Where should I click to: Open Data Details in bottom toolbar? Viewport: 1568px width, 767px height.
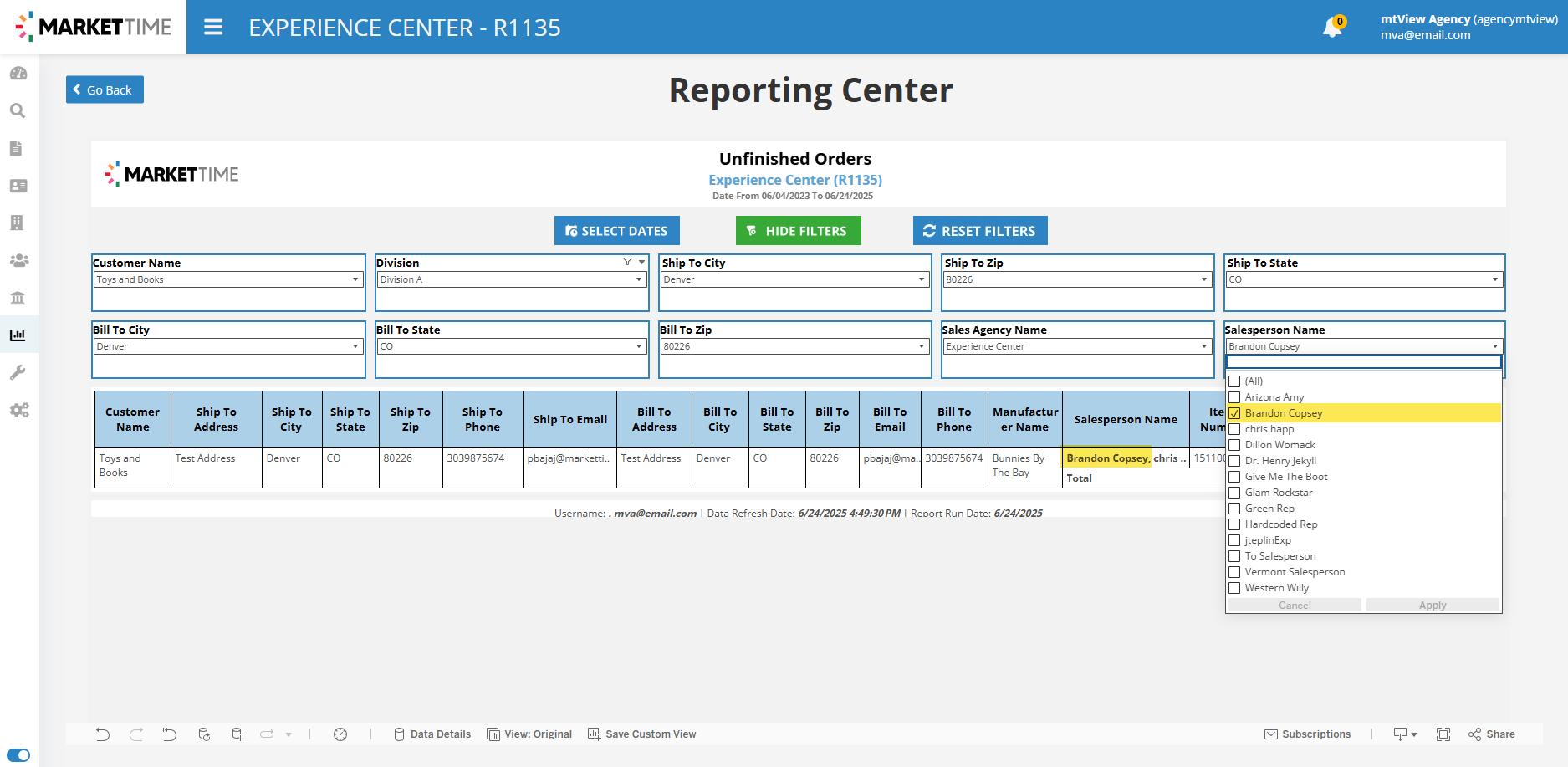432,734
